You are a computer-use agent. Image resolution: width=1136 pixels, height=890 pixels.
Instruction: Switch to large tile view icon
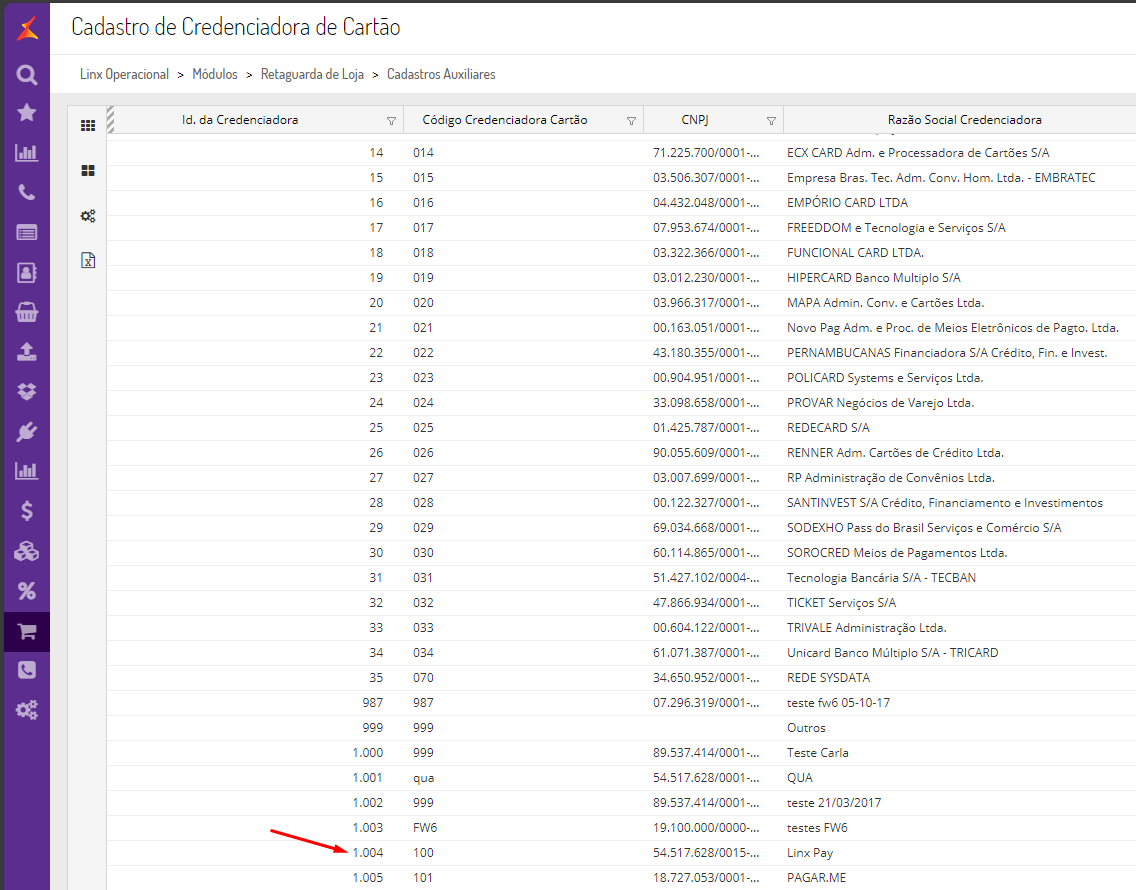click(88, 170)
